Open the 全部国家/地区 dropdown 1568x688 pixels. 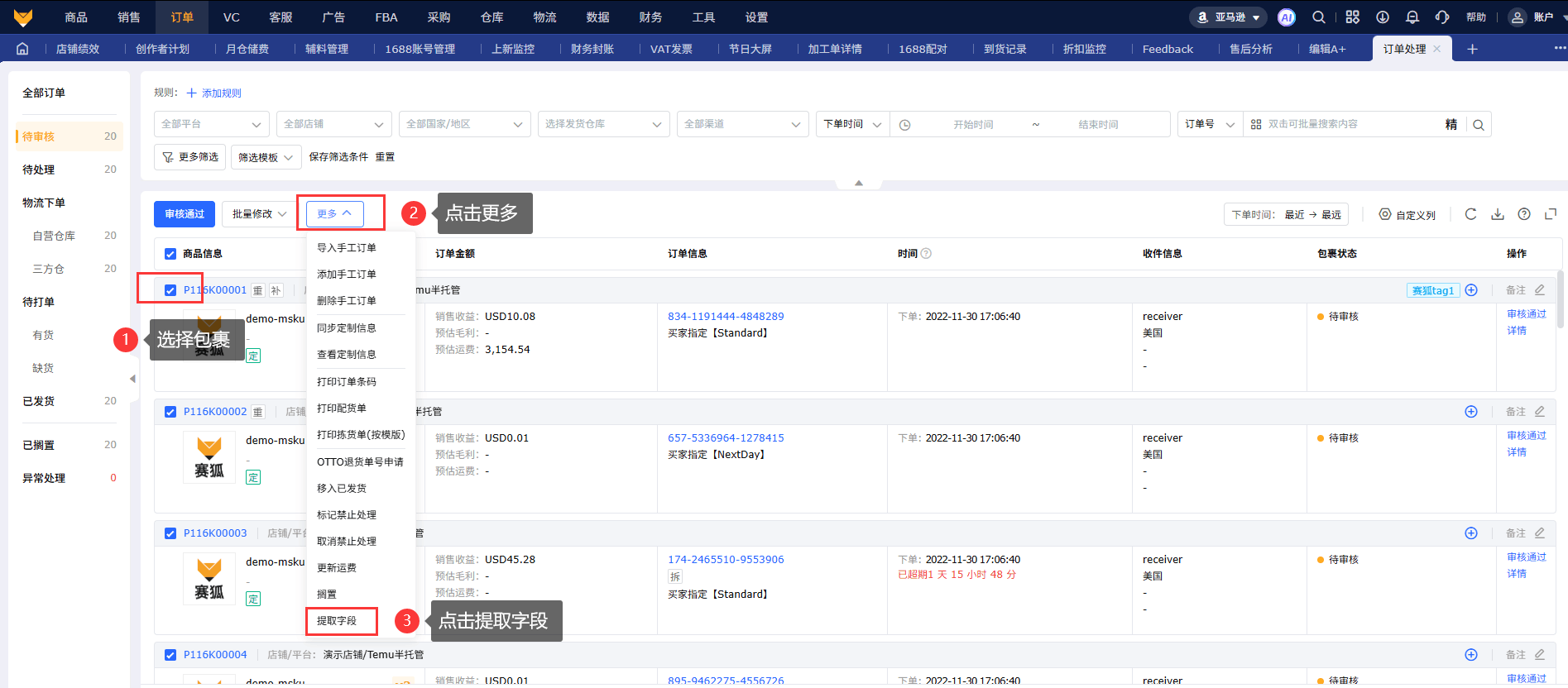click(465, 125)
